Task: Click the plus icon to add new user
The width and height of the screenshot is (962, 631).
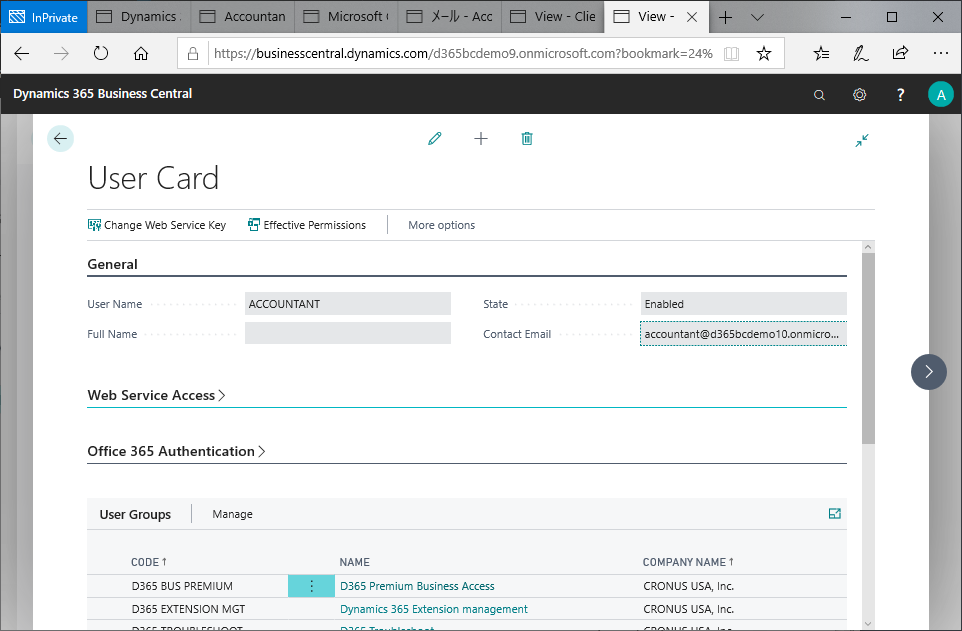Action: click(x=481, y=139)
